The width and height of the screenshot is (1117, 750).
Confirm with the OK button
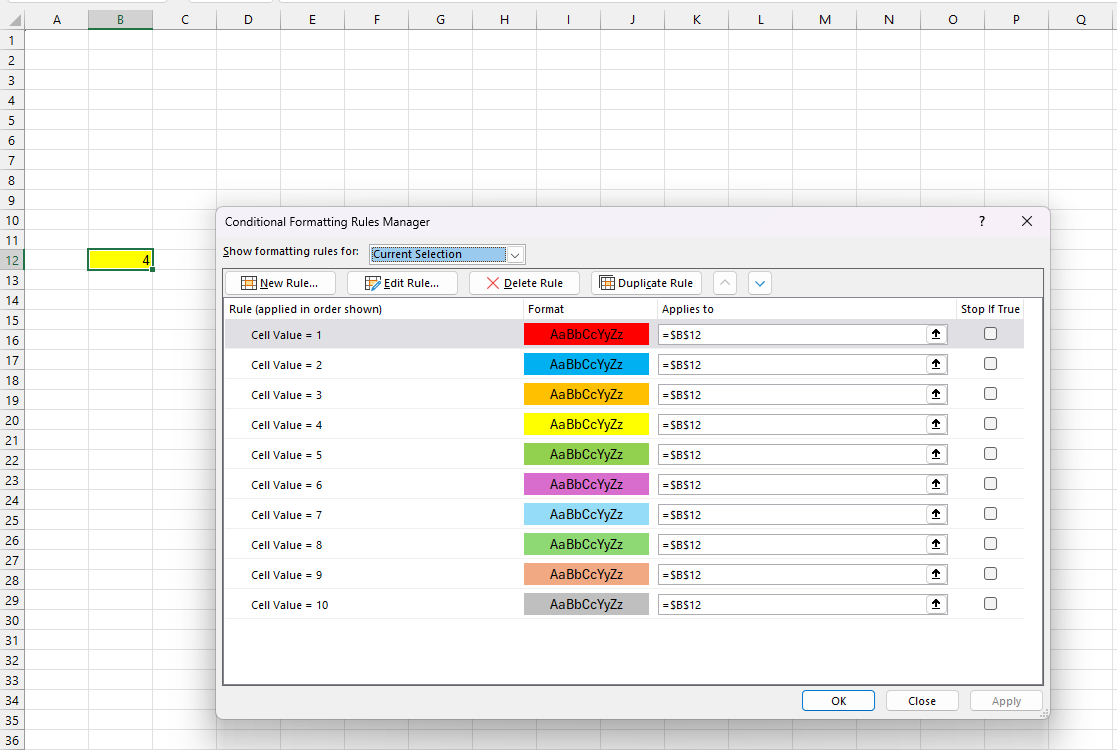[x=838, y=701]
